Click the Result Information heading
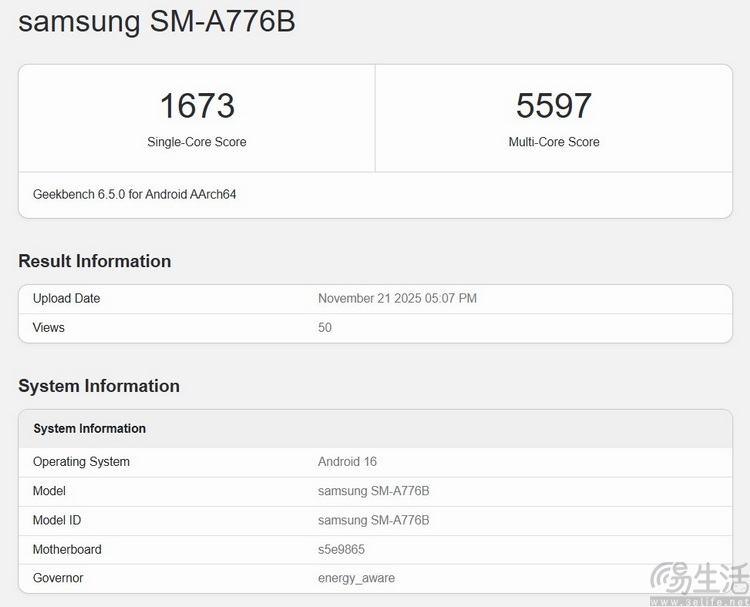The image size is (750, 607). click(95, 261)
